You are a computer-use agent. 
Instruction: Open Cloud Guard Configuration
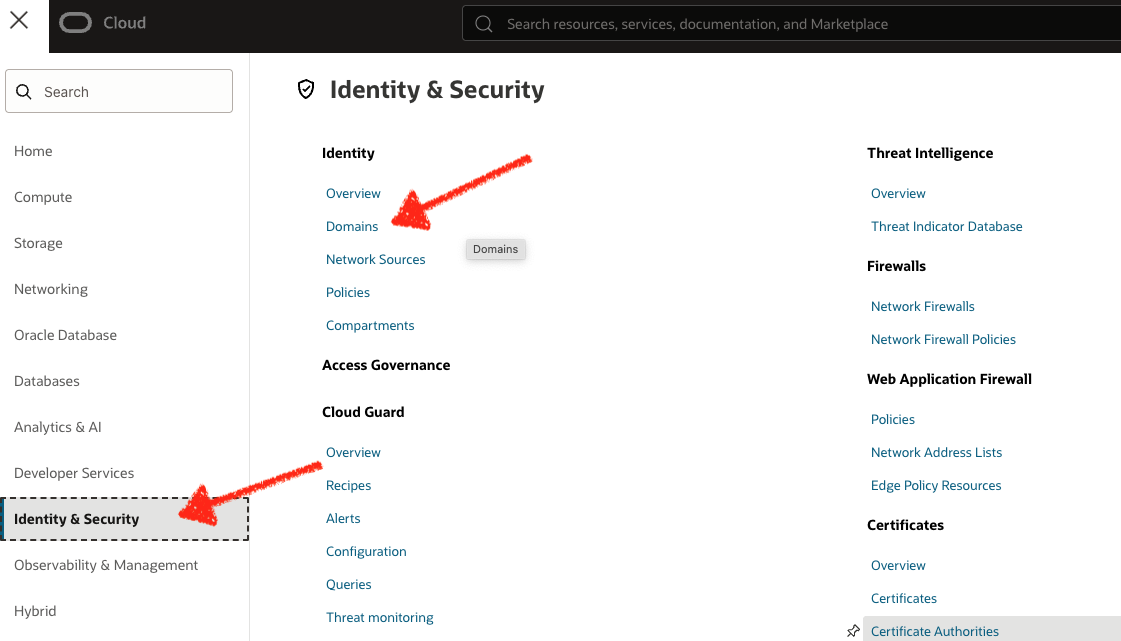366,551
